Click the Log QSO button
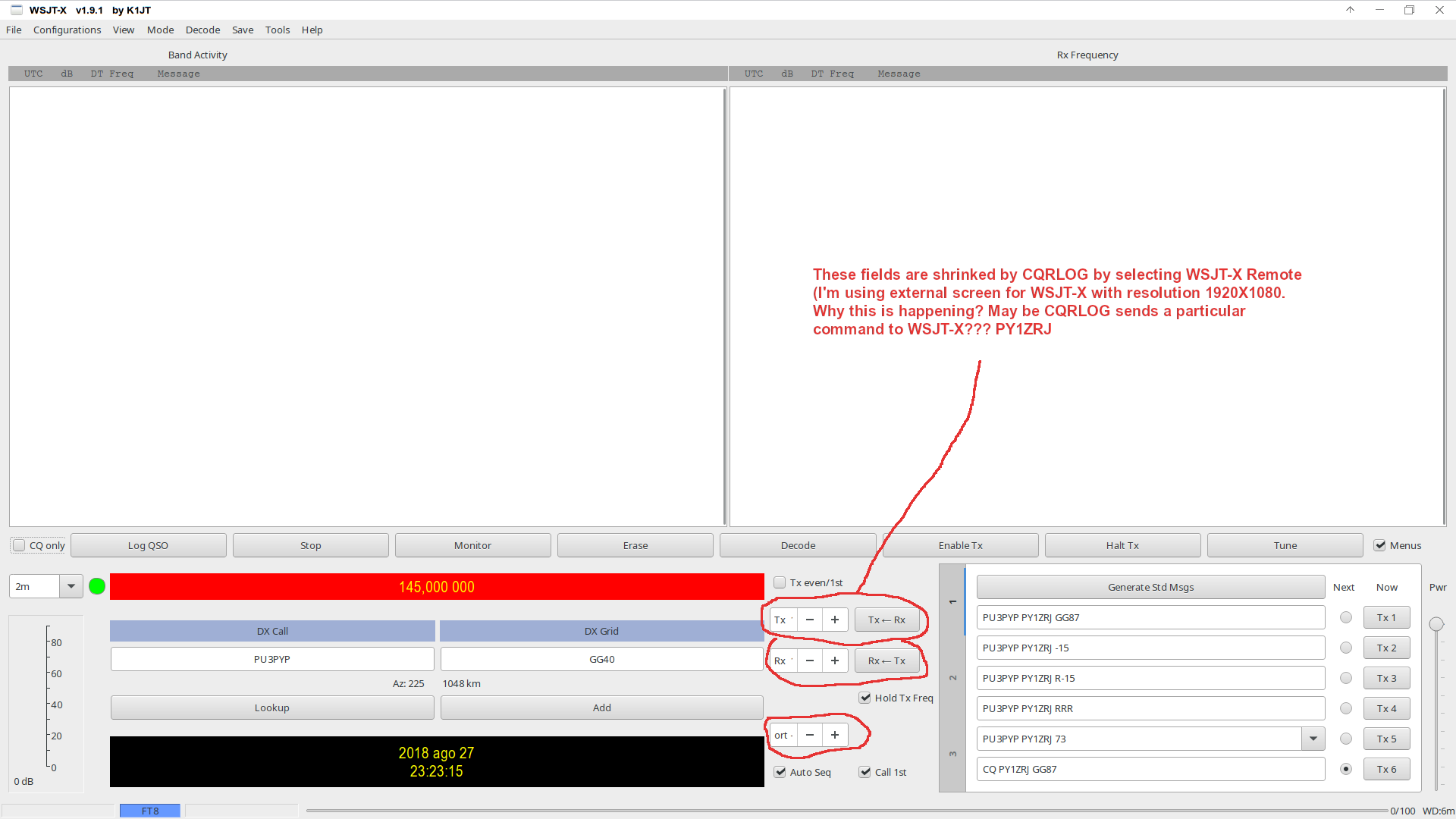Screen dimensions: 1456x819 [x=148, y=545]
